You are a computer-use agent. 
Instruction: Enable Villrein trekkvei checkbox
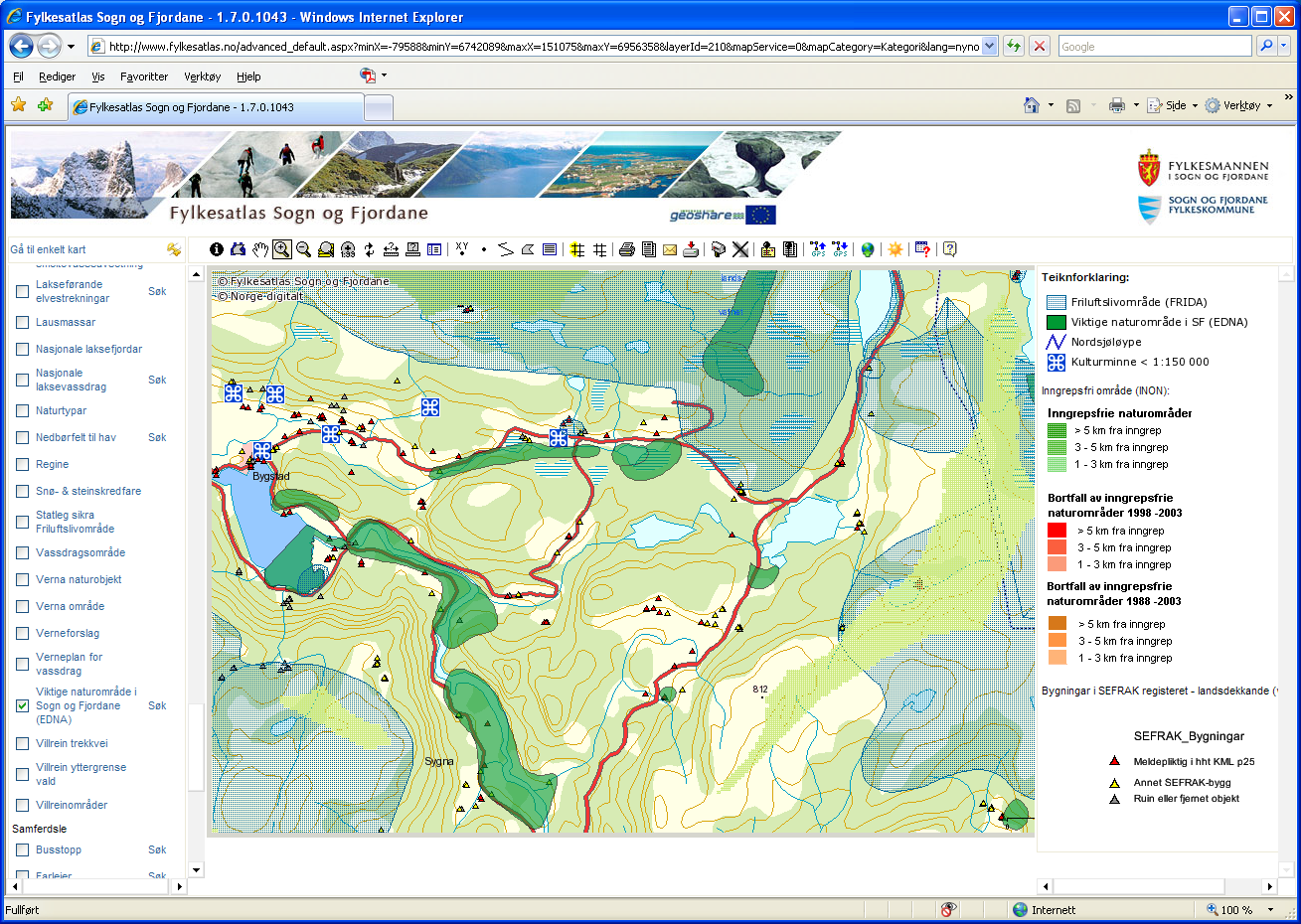coord(22,743)
